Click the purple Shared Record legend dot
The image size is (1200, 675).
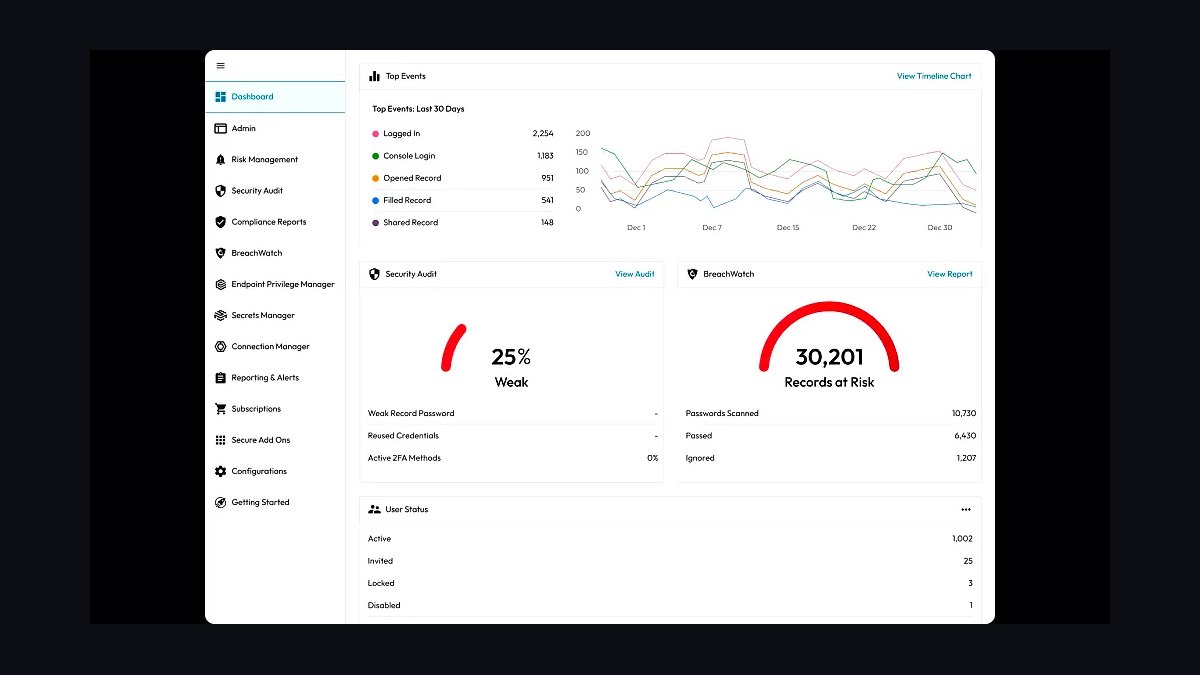[x=375, y=223]
